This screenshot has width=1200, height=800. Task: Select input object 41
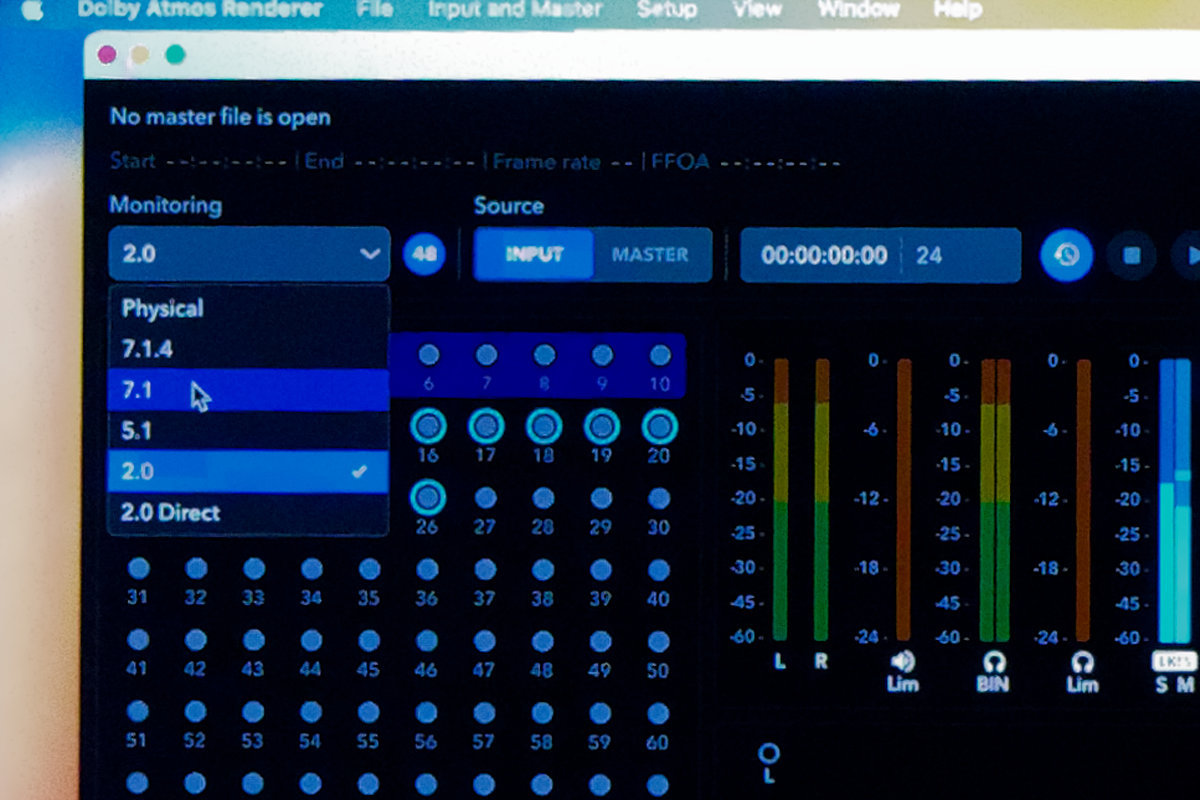[x=138, y=640]
